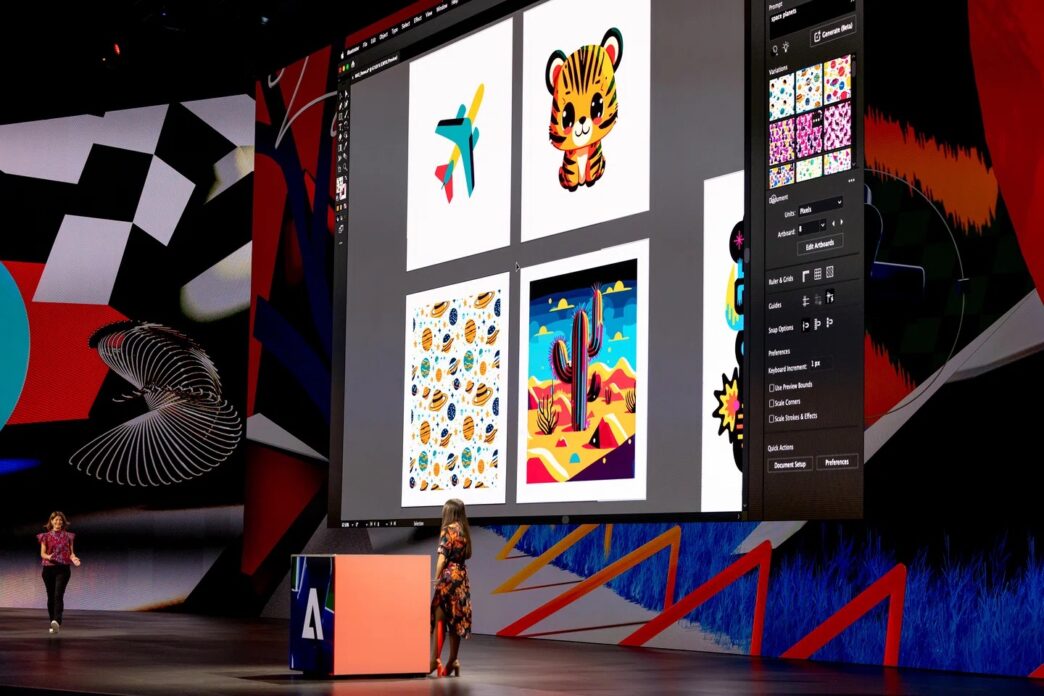Check the Scale Corners option
The width and height of the screenshot is (1044, 696).
point(771,403)
